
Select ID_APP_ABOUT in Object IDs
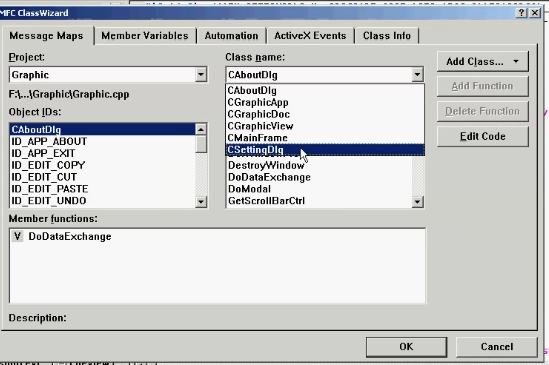coord(102,142)
